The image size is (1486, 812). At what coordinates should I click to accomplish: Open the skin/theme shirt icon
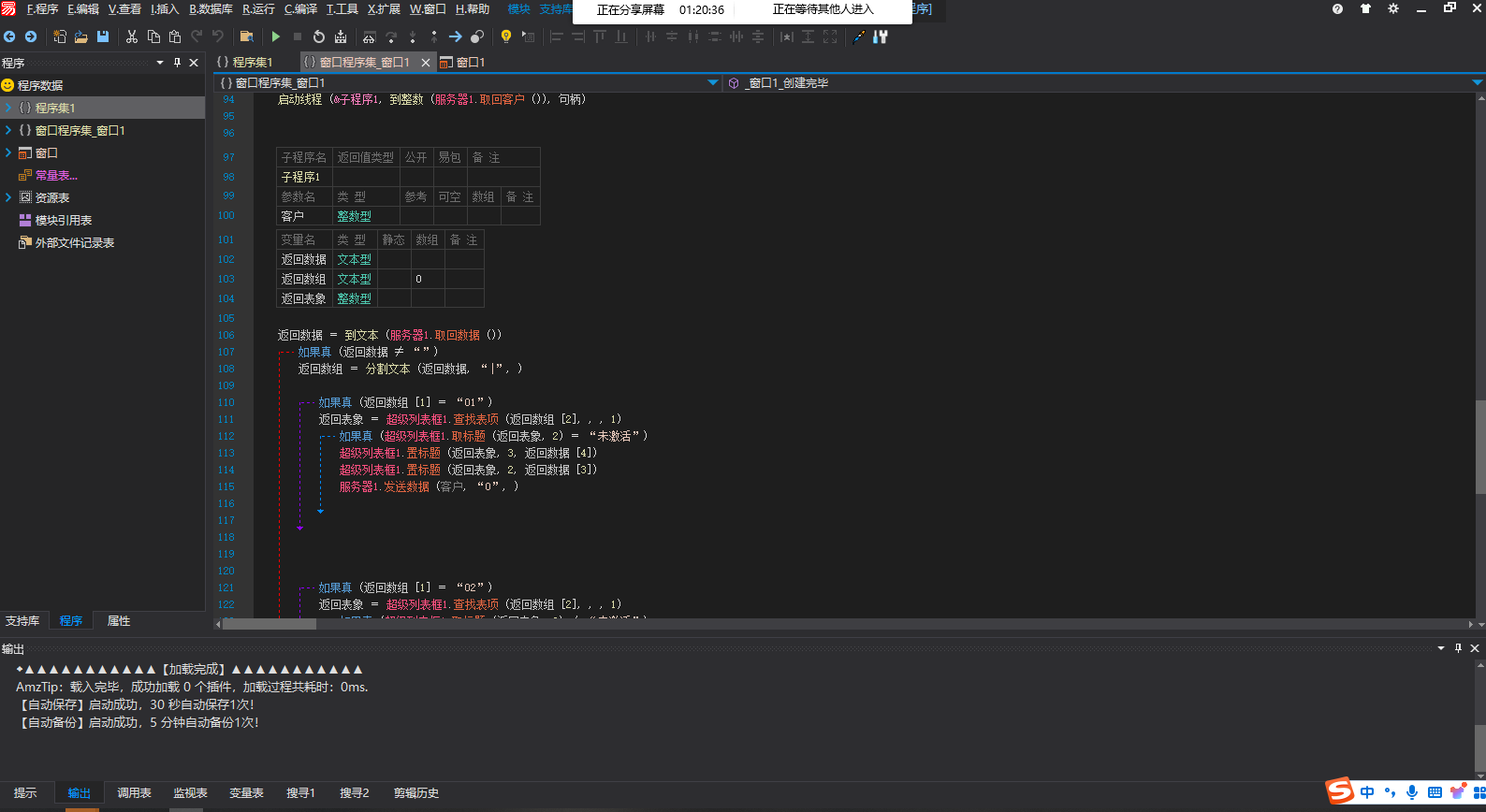point(1365,8)
